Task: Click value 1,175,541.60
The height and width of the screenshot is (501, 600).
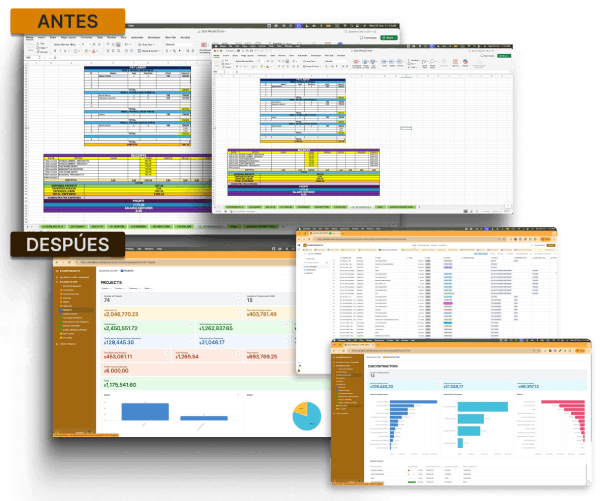Action: [x=120, y=385]
